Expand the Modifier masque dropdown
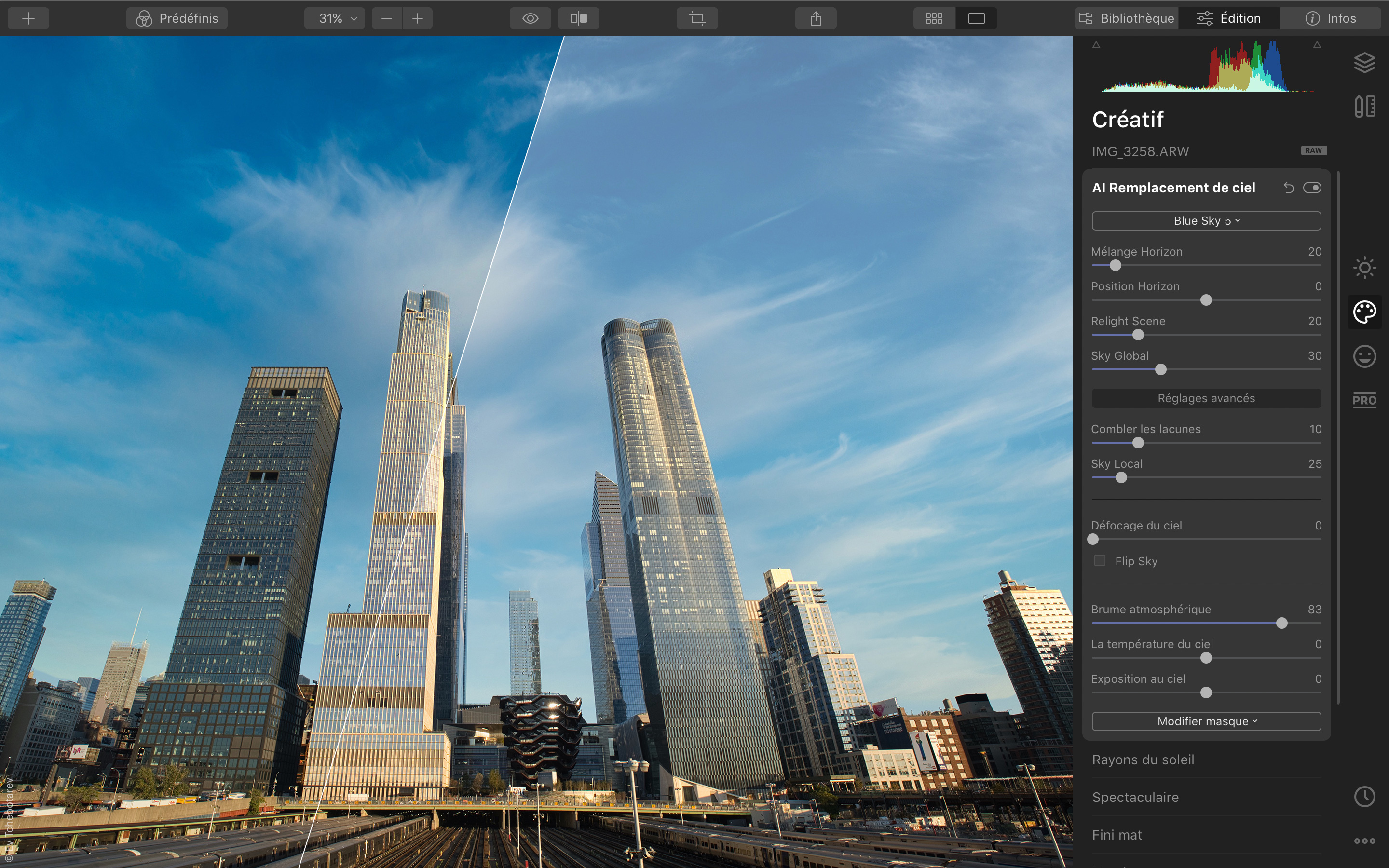 tap(1206, 721)
